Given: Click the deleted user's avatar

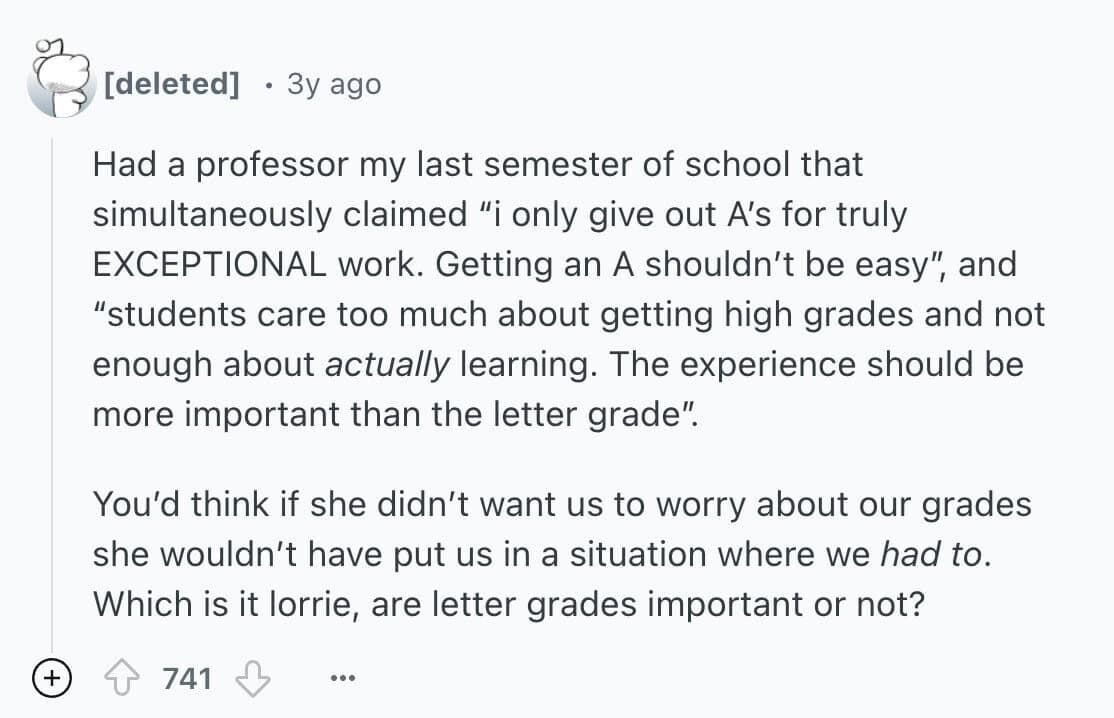Looking at the screenshot, I should coord(60,79).
